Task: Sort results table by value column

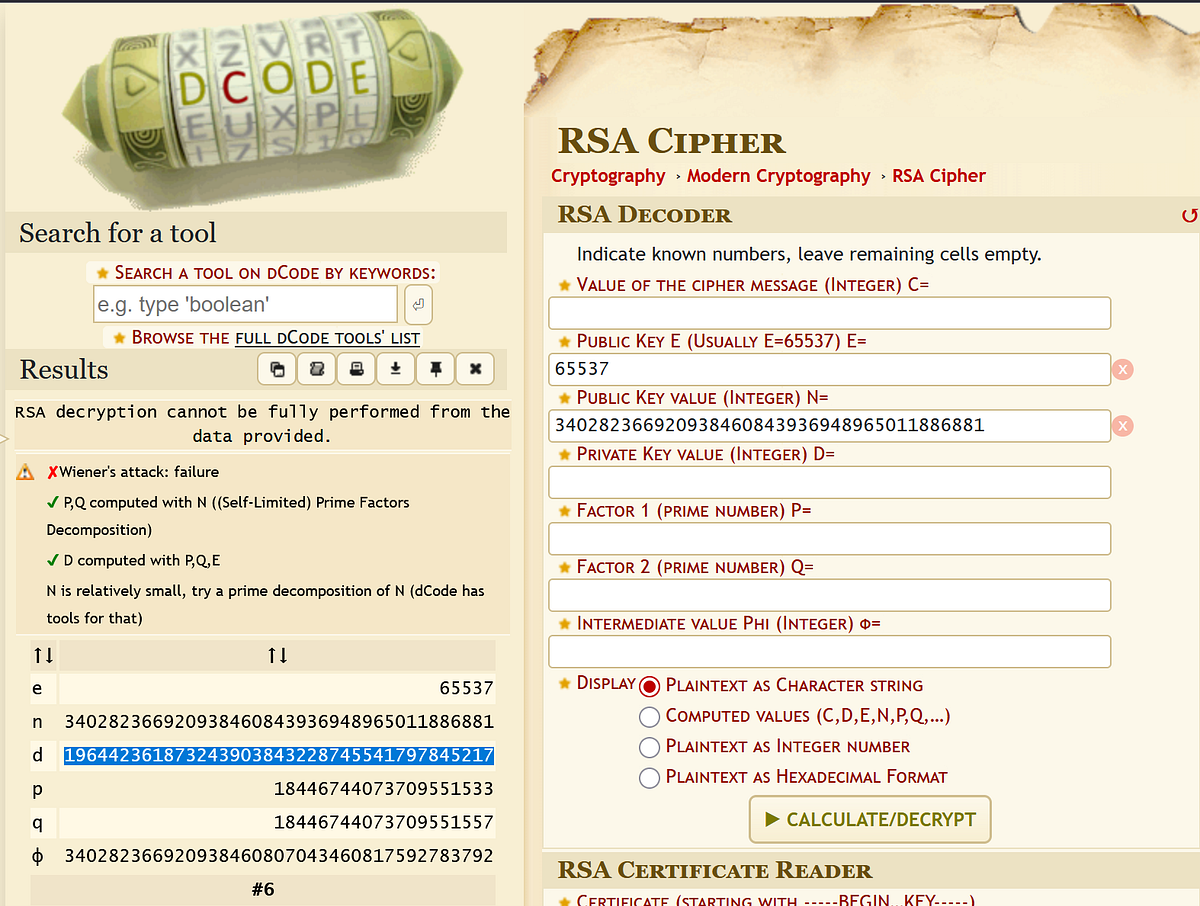Action: pos(278,656)
